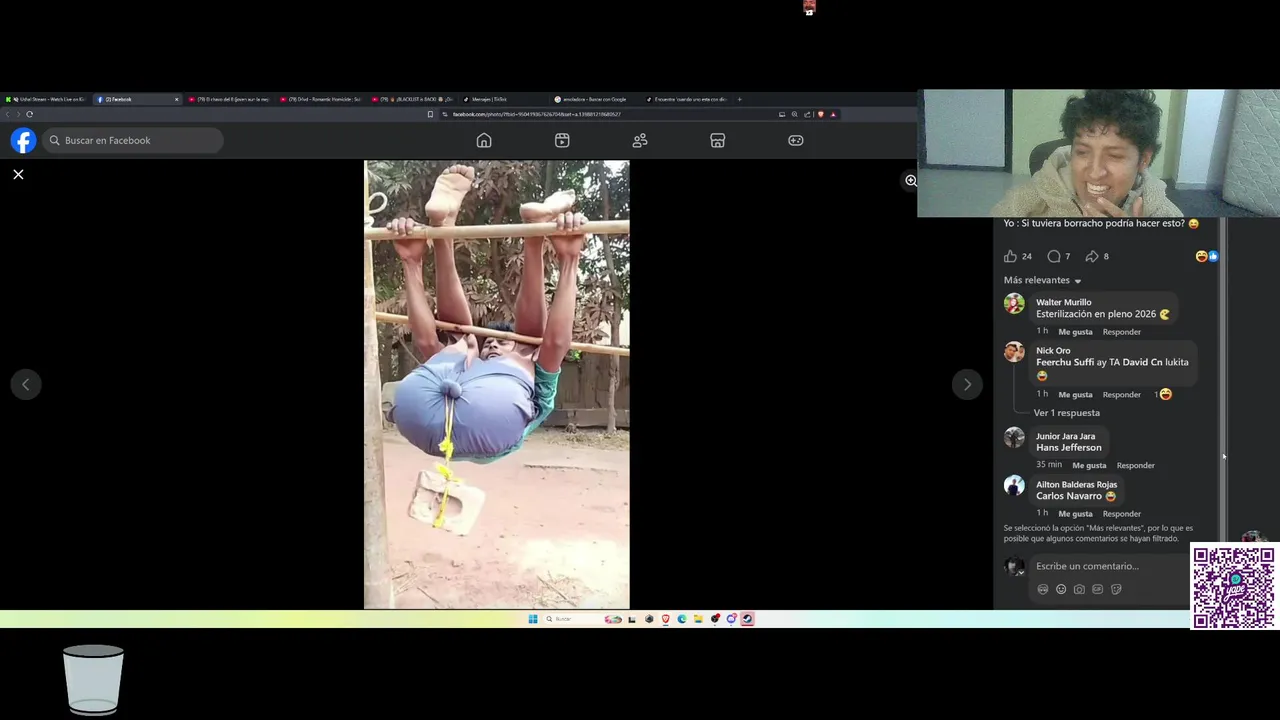Open Microsoft Edge from taskbar

pos(682,619)
